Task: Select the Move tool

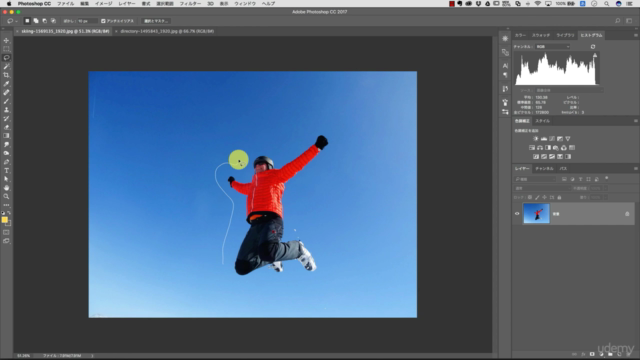Action: tap(6, 40)
